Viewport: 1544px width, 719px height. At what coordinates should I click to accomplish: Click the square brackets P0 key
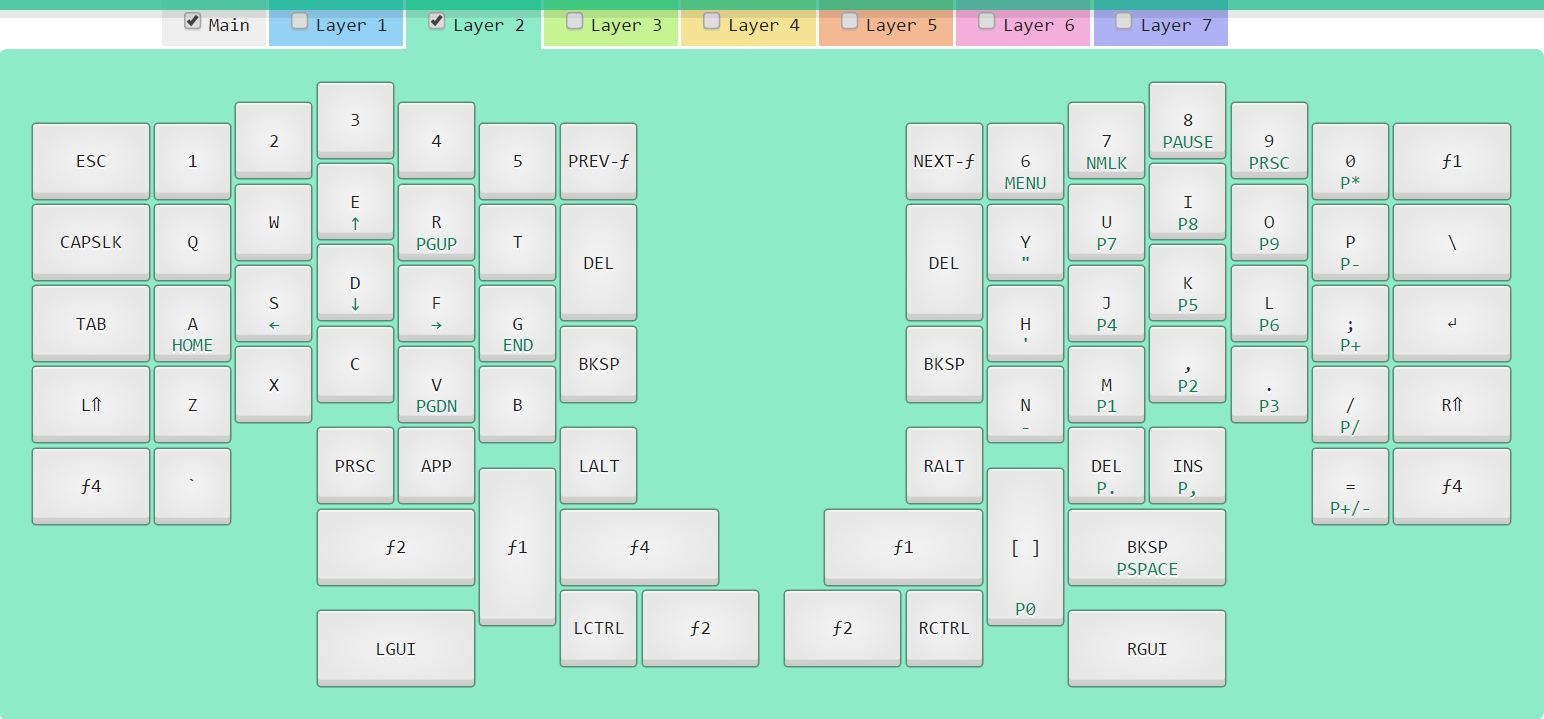[x=1025, y=547]
